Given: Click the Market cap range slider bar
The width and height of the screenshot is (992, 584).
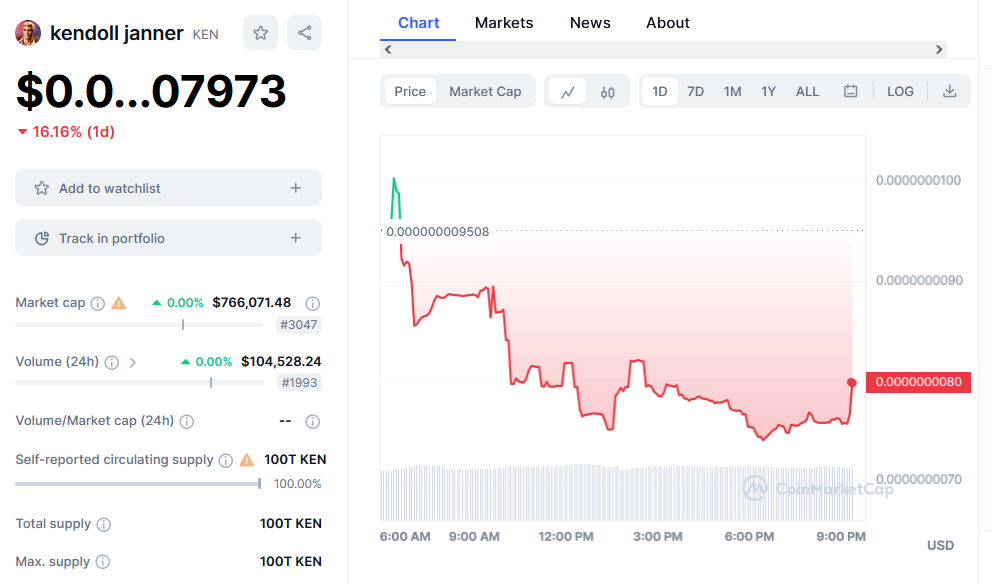Looking at the screenshot, I should [x=139, y=325].
